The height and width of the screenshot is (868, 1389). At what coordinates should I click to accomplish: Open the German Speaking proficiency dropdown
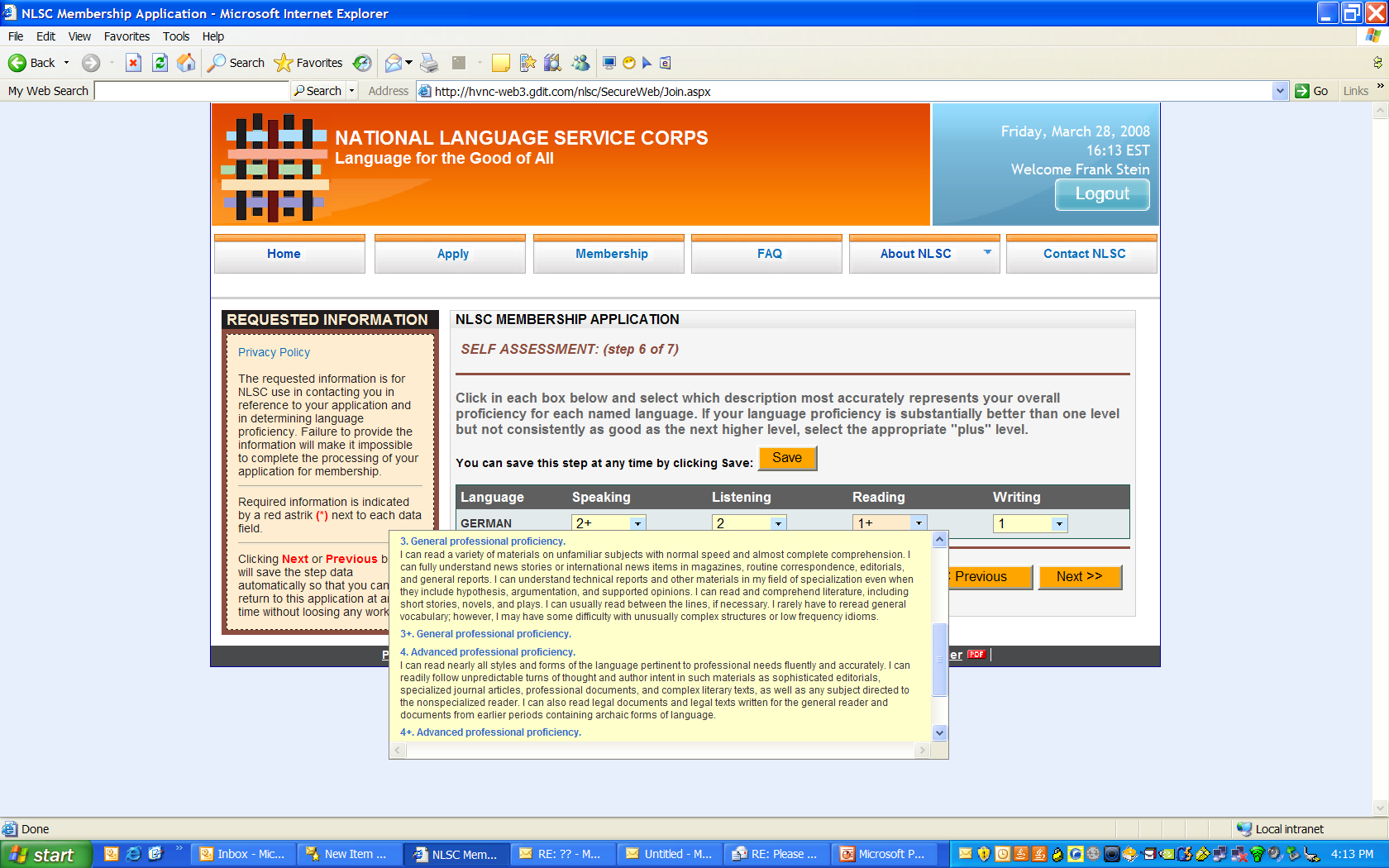click(x=637, y=523)
